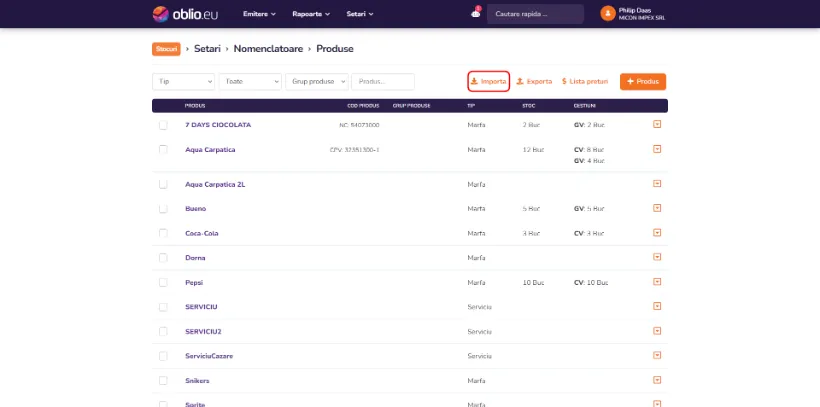Viewport: 820px width, 407px height.
Task: Check the Aqua Carpatica 2L row
Action: (x=163, y=184)
